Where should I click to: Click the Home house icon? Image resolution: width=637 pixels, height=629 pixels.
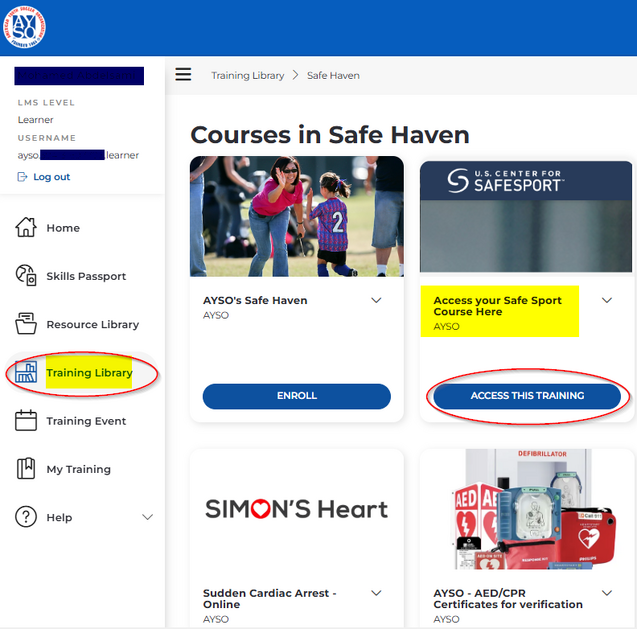click(26, 228)
